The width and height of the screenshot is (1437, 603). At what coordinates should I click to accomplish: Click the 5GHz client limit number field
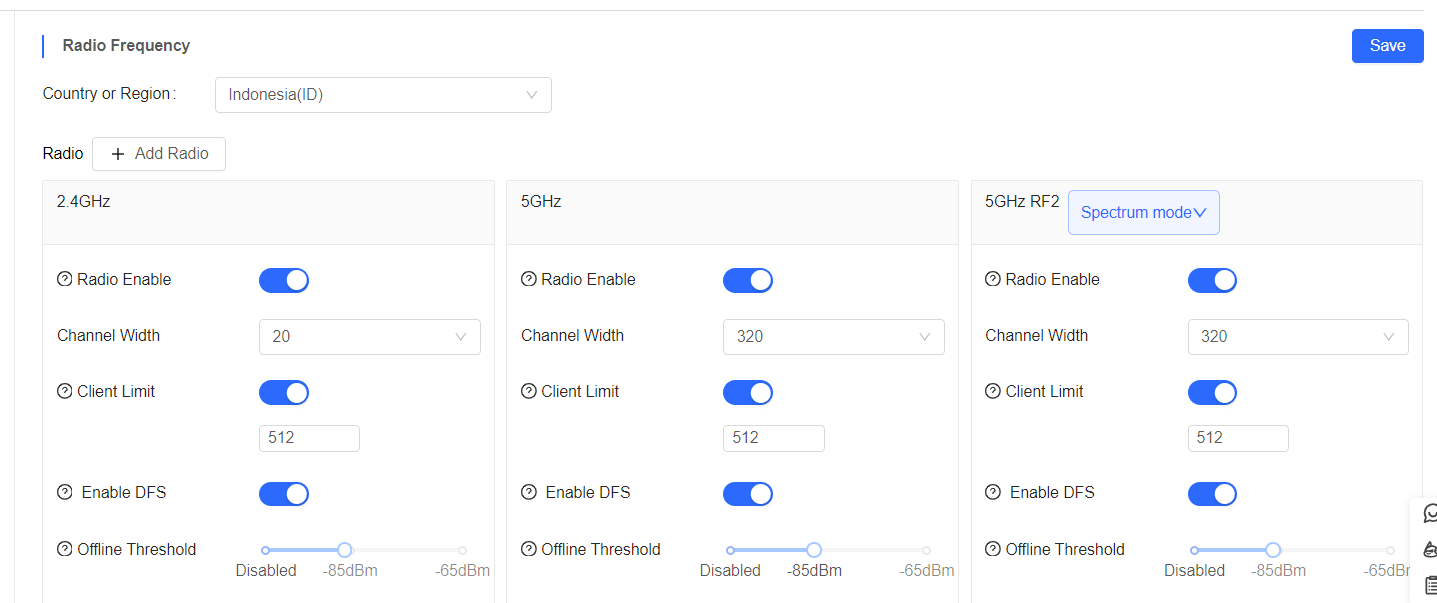point(774,438)
